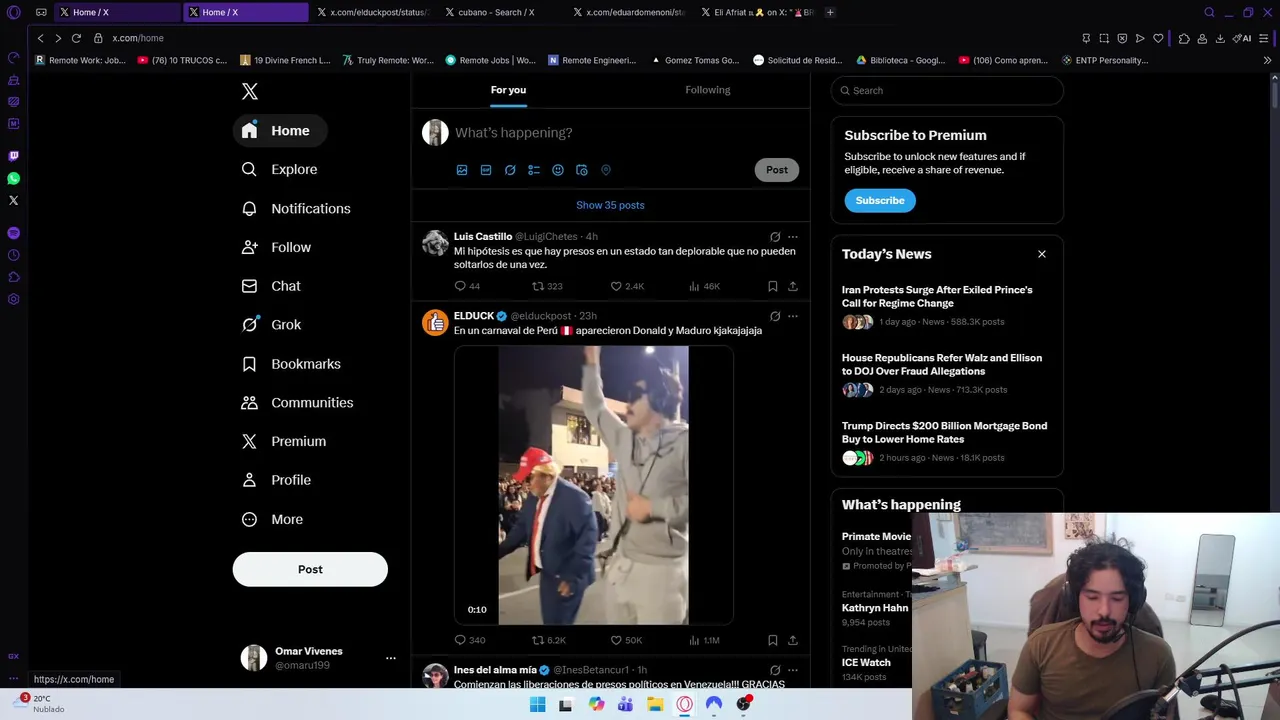Switch to the For you tab
This screenshot has width=1280, height=720.
(508, 90)
